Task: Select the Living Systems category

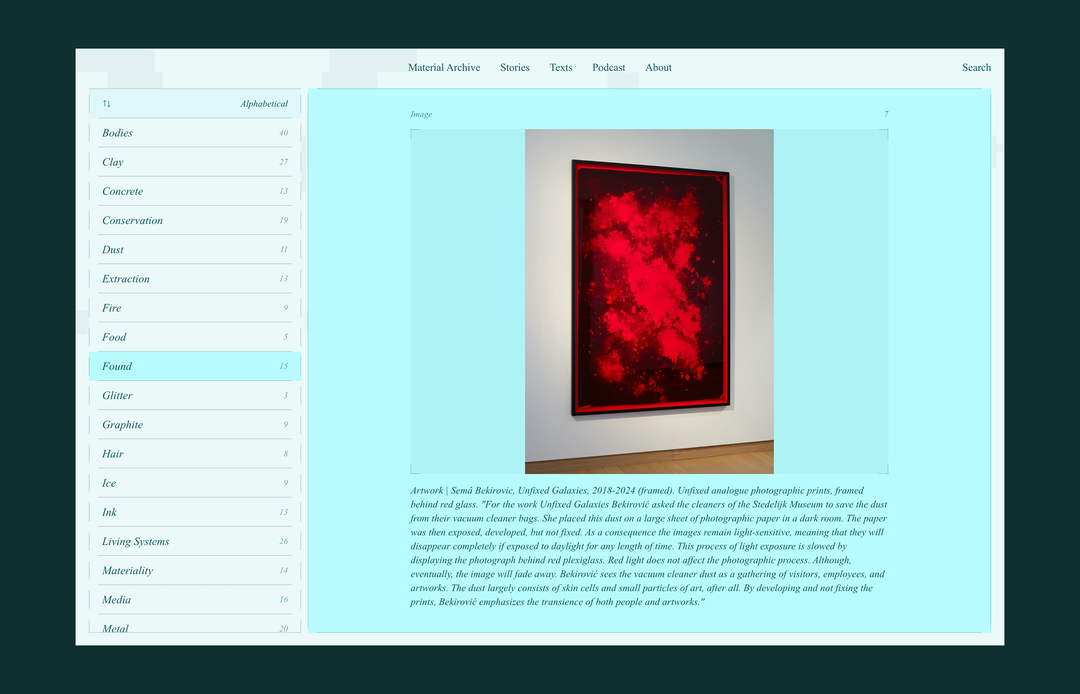Action: click(195, 541)
